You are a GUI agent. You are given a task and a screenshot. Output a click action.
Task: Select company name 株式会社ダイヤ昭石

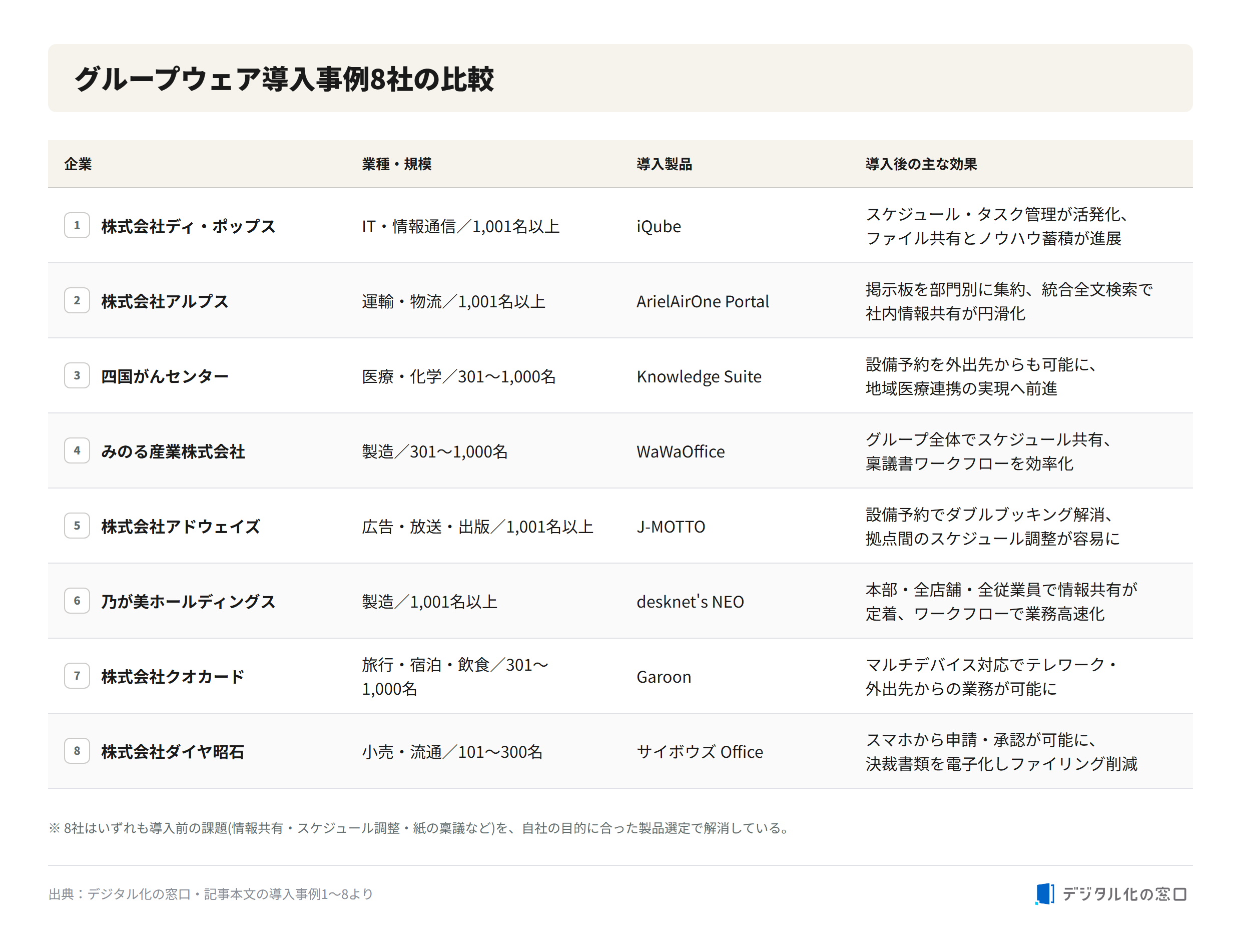[x=173, y=751]
